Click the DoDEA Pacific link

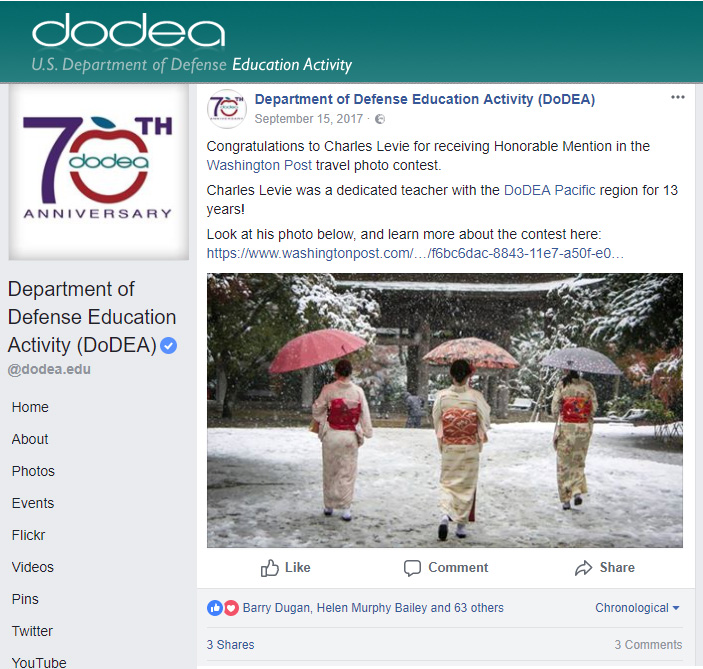[550, 190]
